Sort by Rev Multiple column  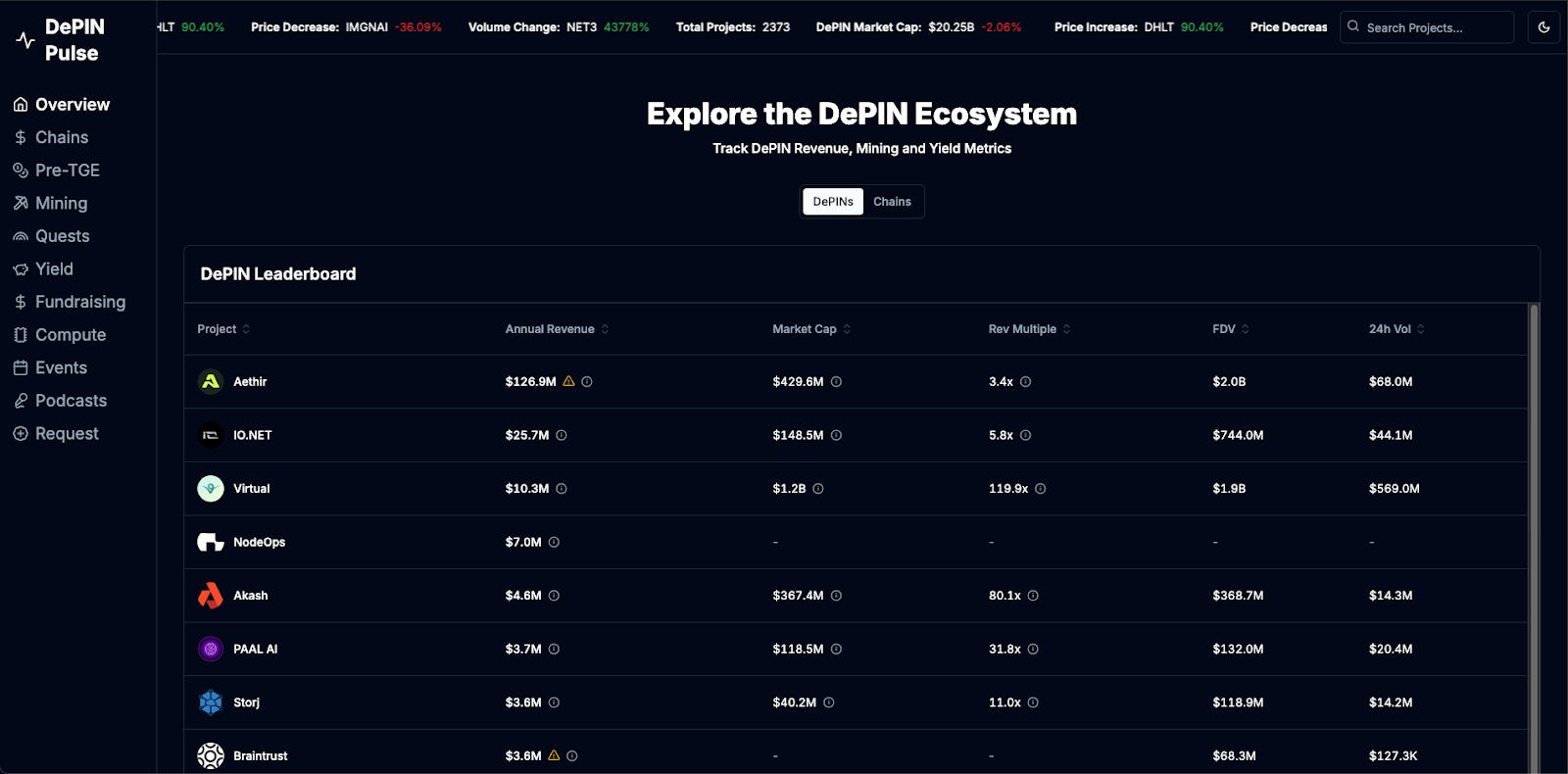1029,329
